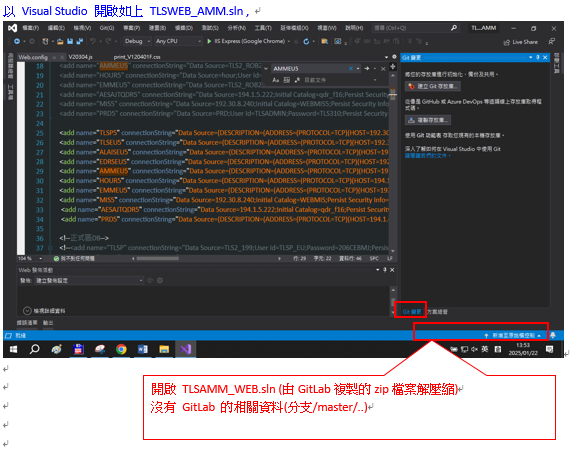
Task: Click the Live Share icon
Action: [x=507, y=42]
